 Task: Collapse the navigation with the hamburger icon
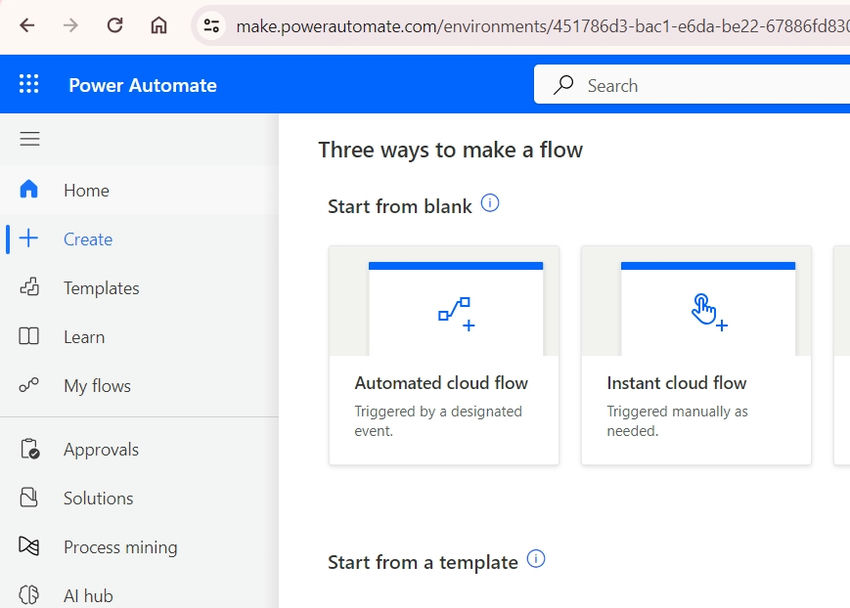coord(29,139)
